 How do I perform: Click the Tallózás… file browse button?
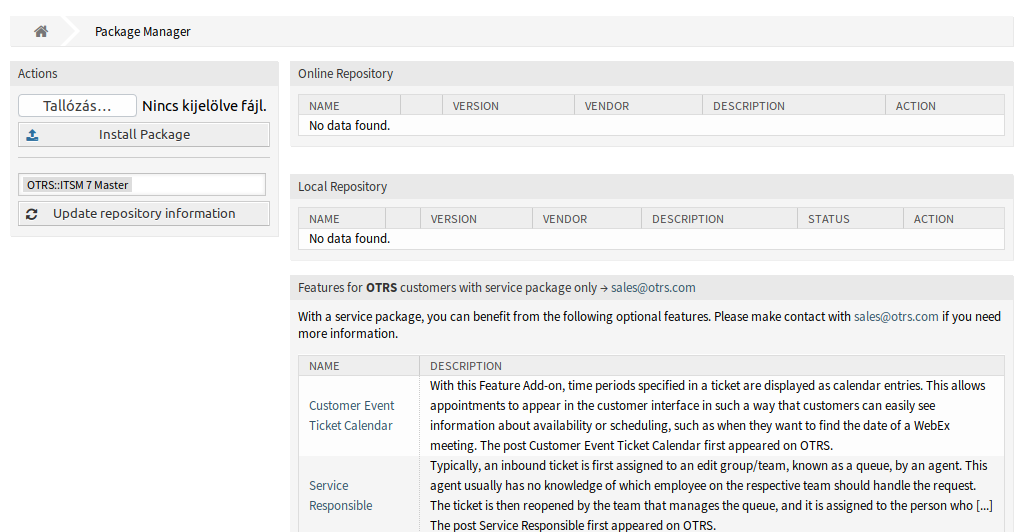[x=77, y=106]
